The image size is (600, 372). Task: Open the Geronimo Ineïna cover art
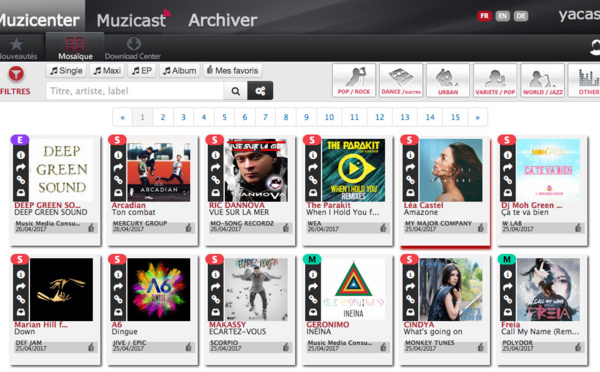(354, 289)
